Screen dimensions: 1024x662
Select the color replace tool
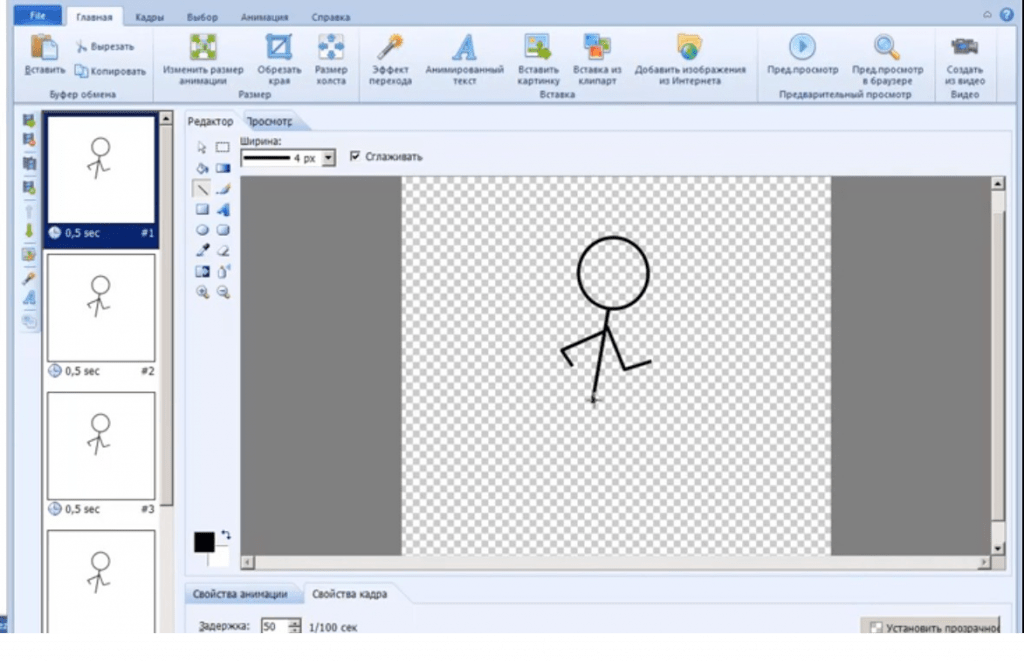202,272
